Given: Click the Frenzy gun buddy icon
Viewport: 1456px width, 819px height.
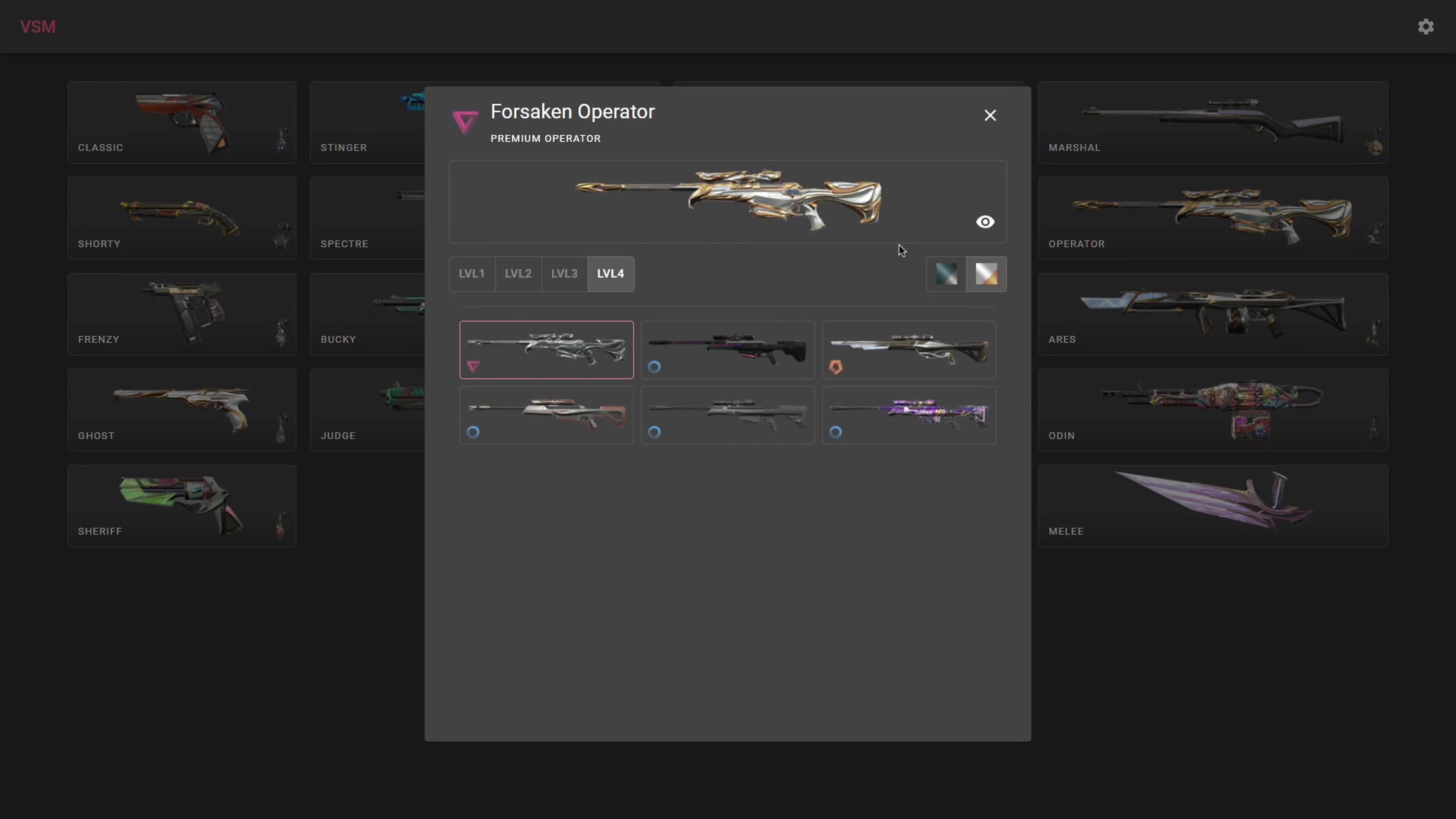Looking at the screenshot, I should (281, 332).
